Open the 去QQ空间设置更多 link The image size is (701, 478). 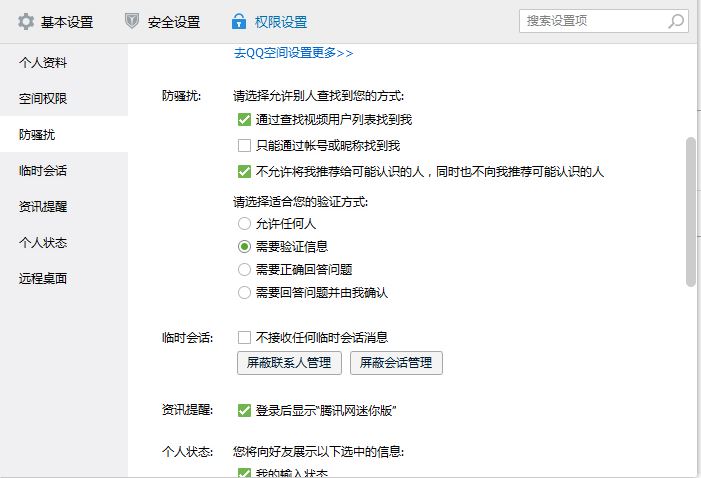[x=293, y=53]
